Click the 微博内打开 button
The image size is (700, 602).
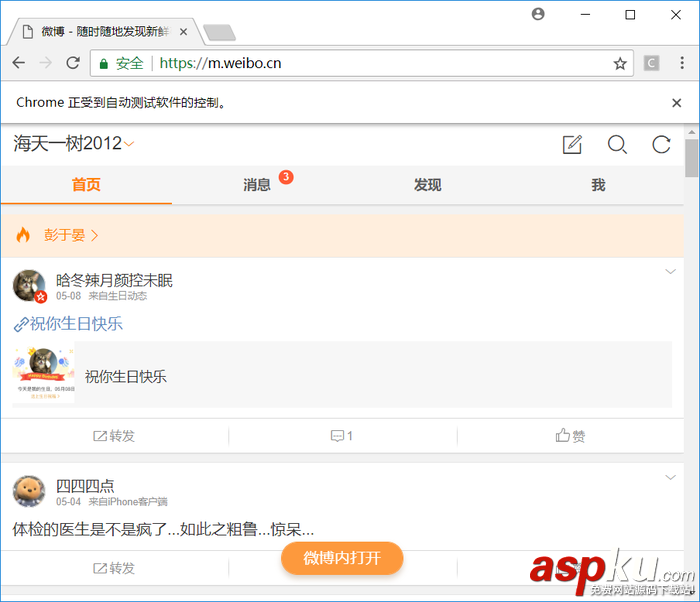342,558
